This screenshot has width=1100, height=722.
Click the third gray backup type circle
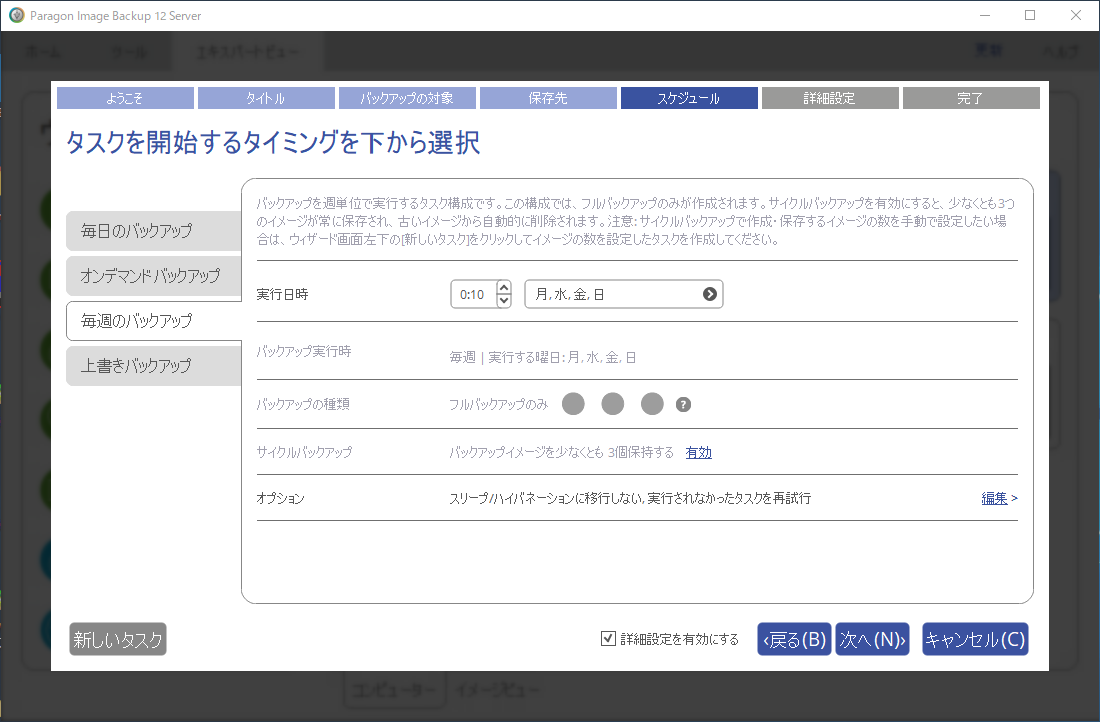[652, 404]
